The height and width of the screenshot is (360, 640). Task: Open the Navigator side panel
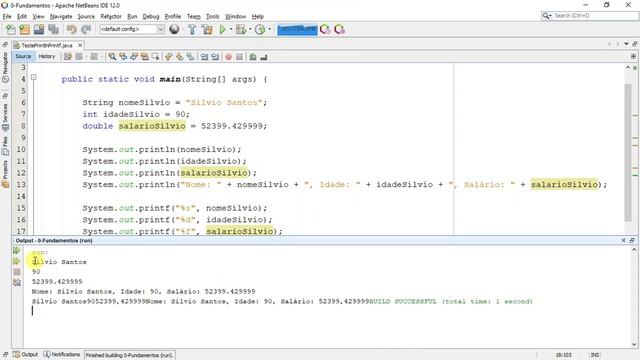[5, 67]
